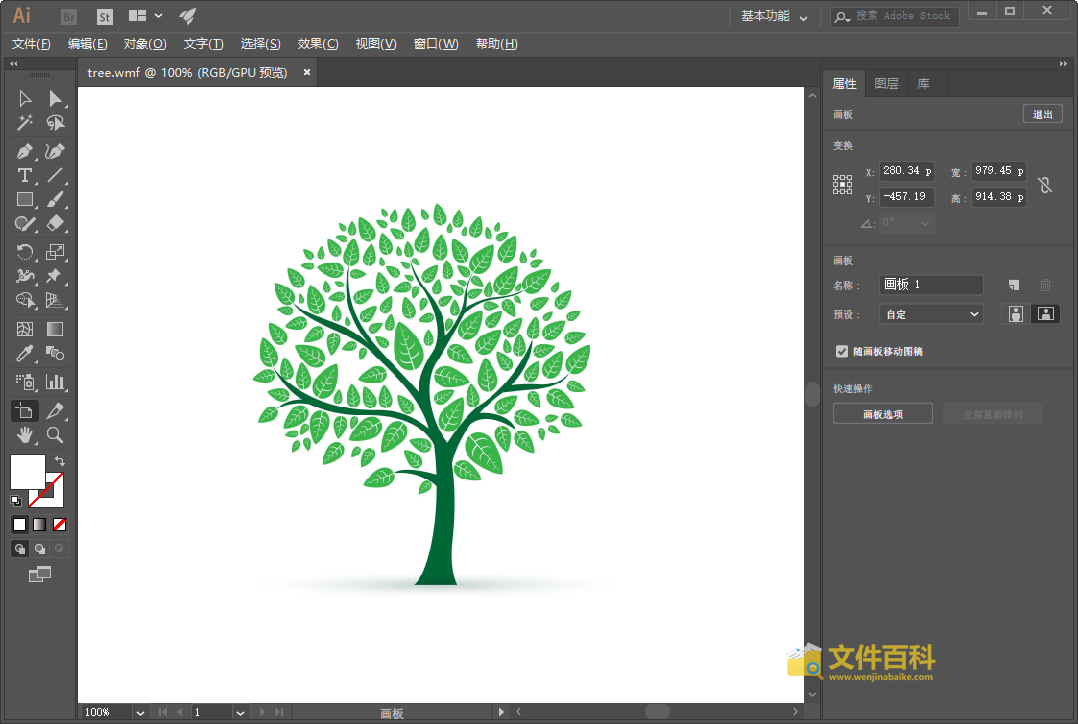Select the Direct Selection tool
This screenshot has width=1078, height=724.
(55, 99)
